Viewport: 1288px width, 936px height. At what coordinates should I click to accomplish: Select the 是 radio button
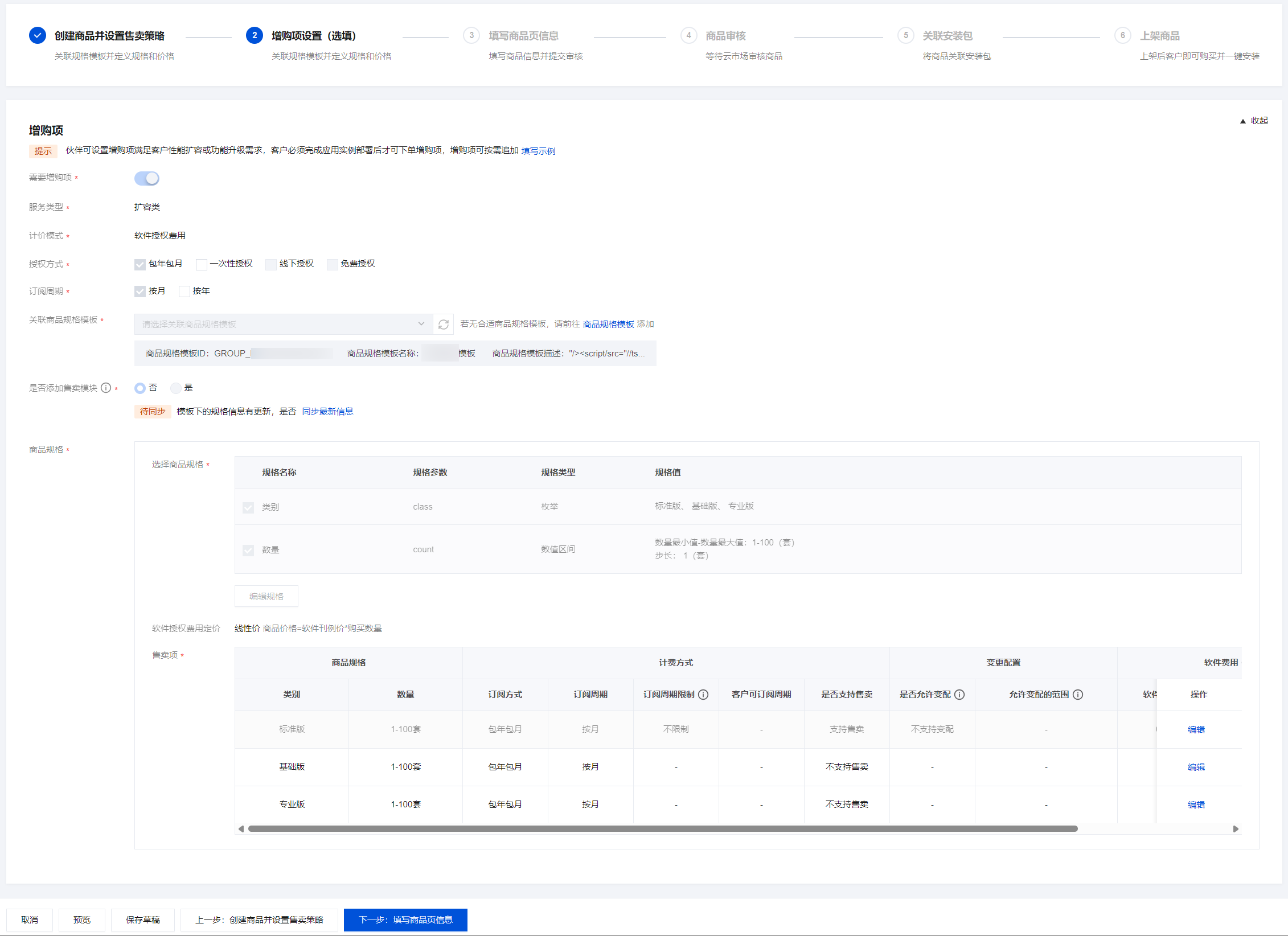(175, 388)
